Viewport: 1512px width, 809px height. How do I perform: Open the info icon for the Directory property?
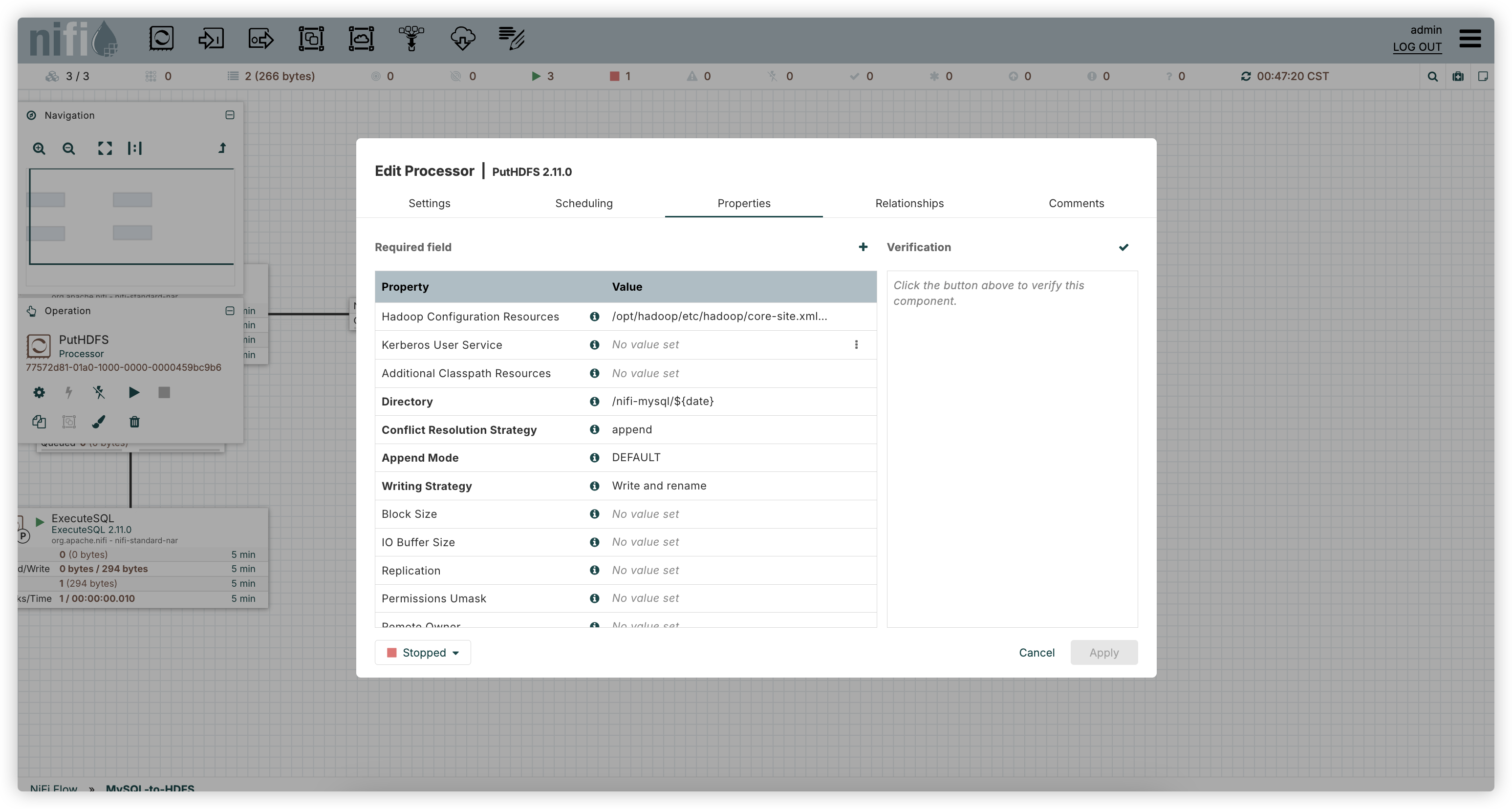(x=594, y=401)
